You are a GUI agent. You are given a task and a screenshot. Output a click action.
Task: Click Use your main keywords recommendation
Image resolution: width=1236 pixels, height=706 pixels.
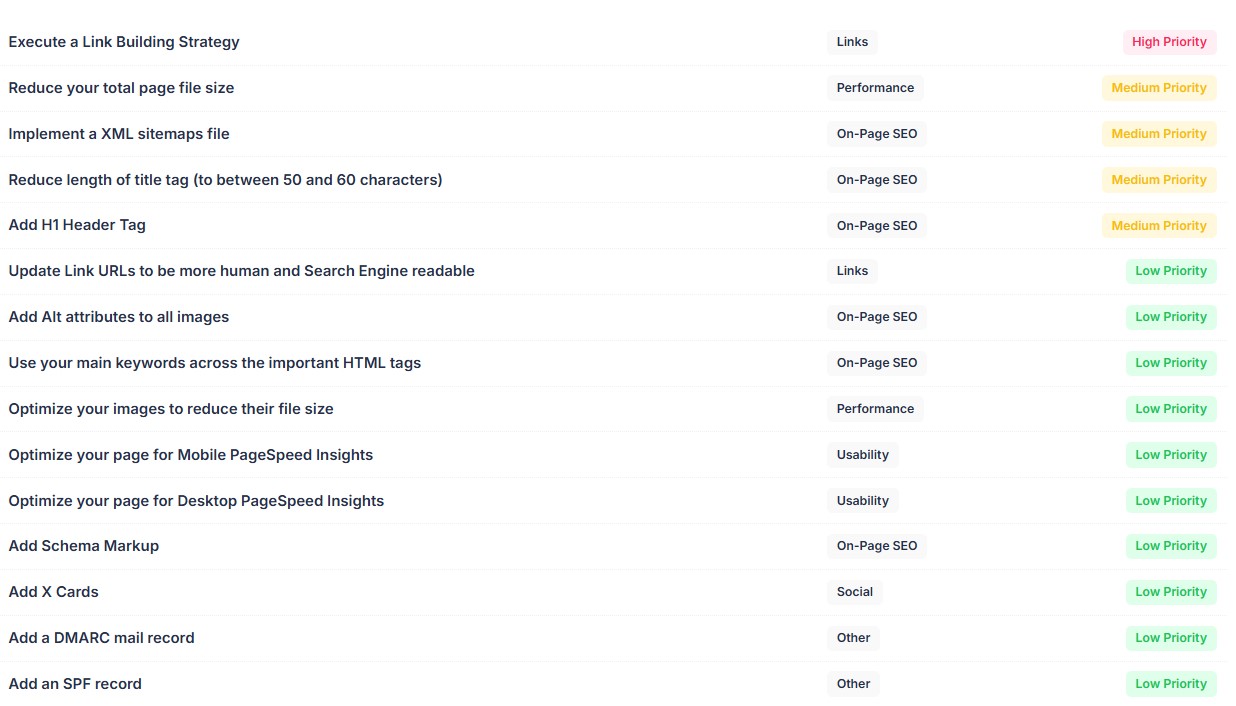pyautogui.click(x=214, y=363)
